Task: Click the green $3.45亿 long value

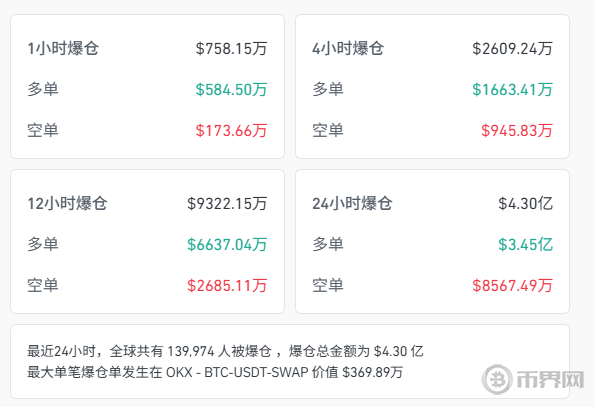Action: click(526, 244)
